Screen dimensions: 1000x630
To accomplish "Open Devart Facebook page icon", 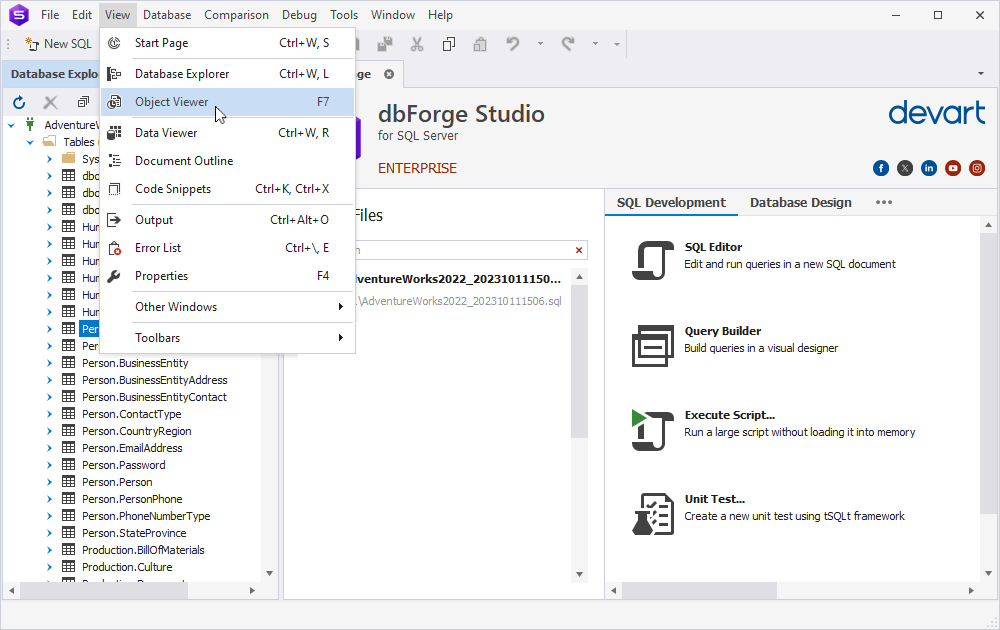I will 881,168.
